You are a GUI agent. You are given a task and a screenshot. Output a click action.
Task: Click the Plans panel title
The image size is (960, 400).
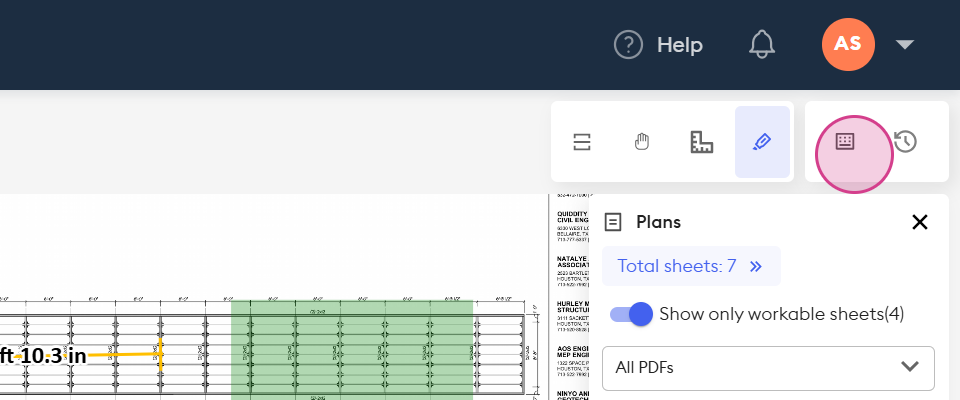coord(658,222)
